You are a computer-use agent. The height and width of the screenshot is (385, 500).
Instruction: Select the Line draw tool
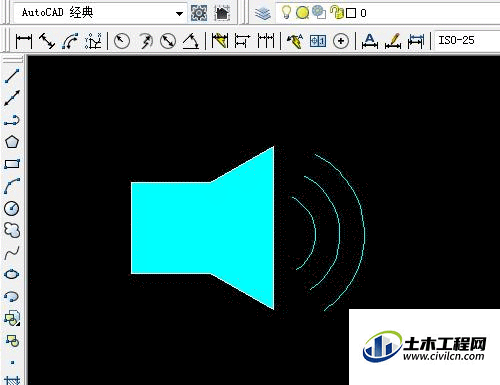pyautogui.click(x=12, y=76)
